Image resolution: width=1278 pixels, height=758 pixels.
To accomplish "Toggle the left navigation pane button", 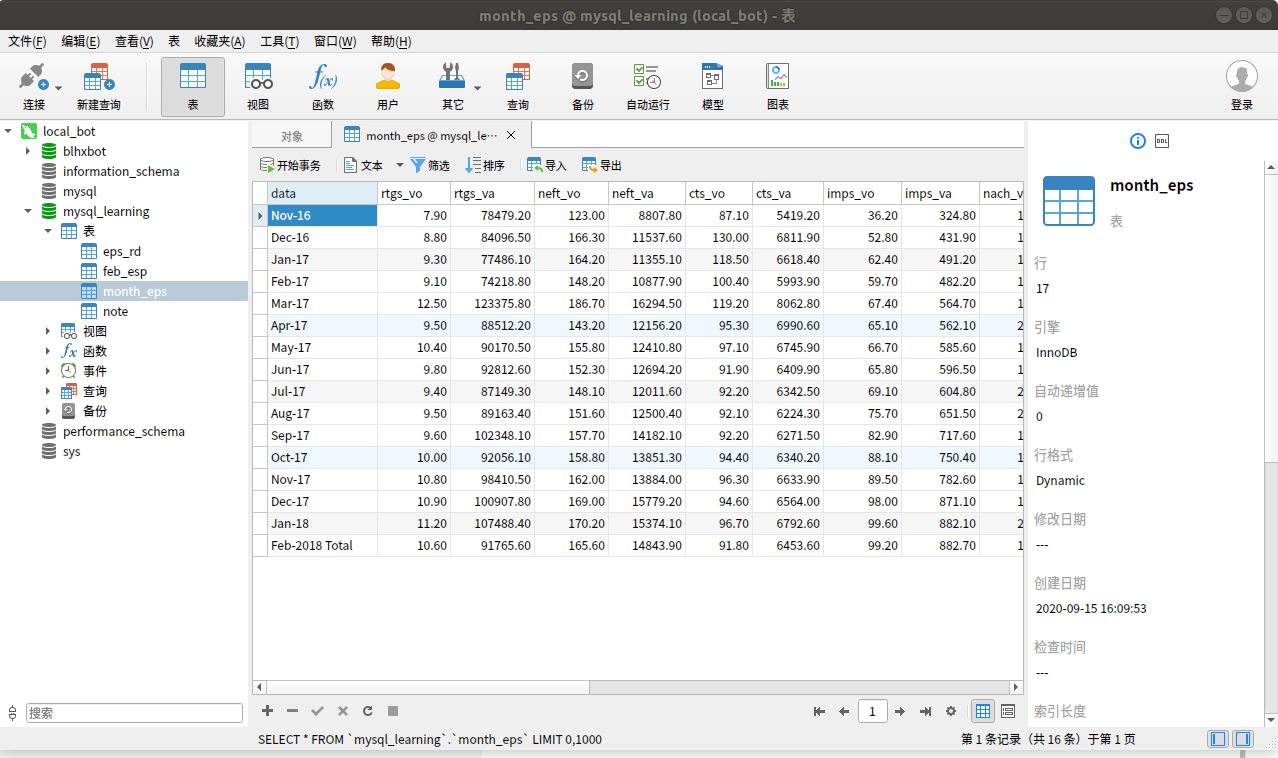I will (x=1218, y=739).
